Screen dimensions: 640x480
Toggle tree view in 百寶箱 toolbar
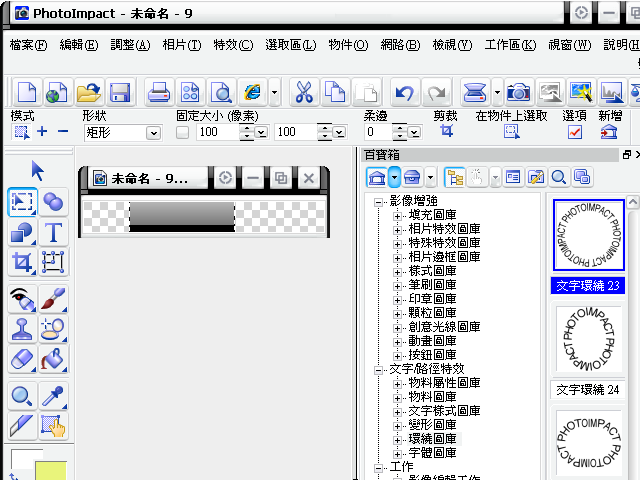[x=455, y=177]
